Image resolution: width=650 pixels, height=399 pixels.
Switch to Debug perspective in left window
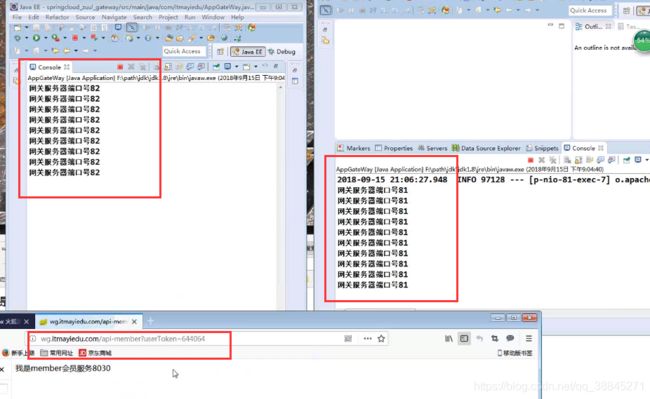coord(282,51)
